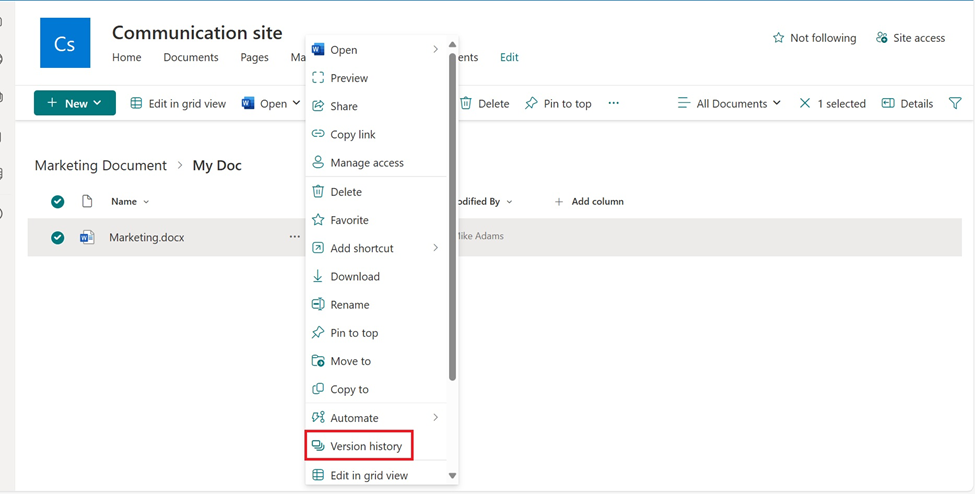Toggle Not following star for site
975x494 pixels.
[779, 38]
